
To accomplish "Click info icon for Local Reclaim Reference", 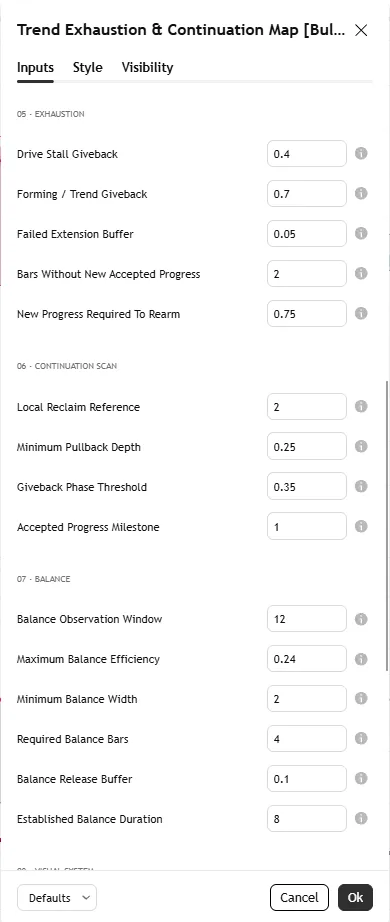I will [361, 406].
